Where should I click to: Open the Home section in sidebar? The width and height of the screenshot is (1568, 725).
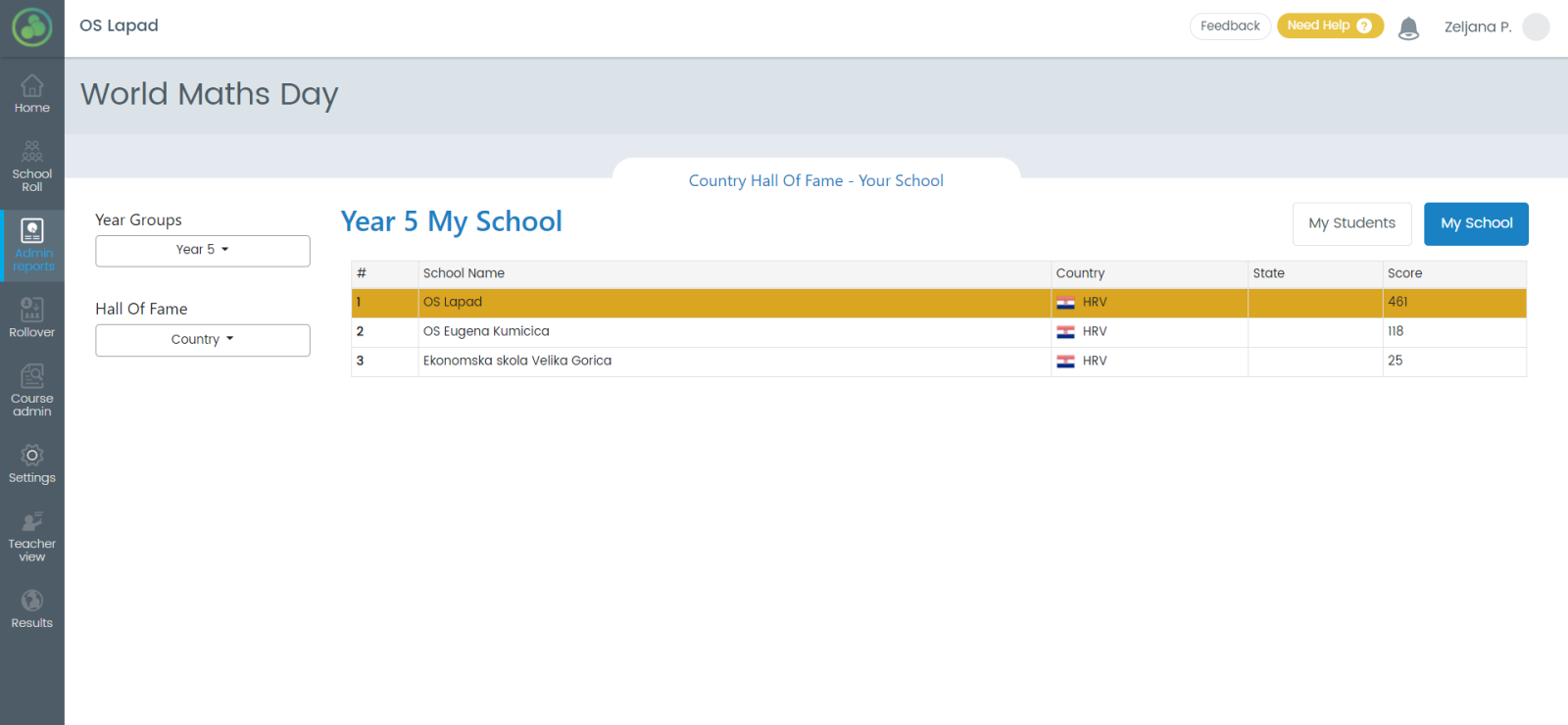(x=32, y=94)
